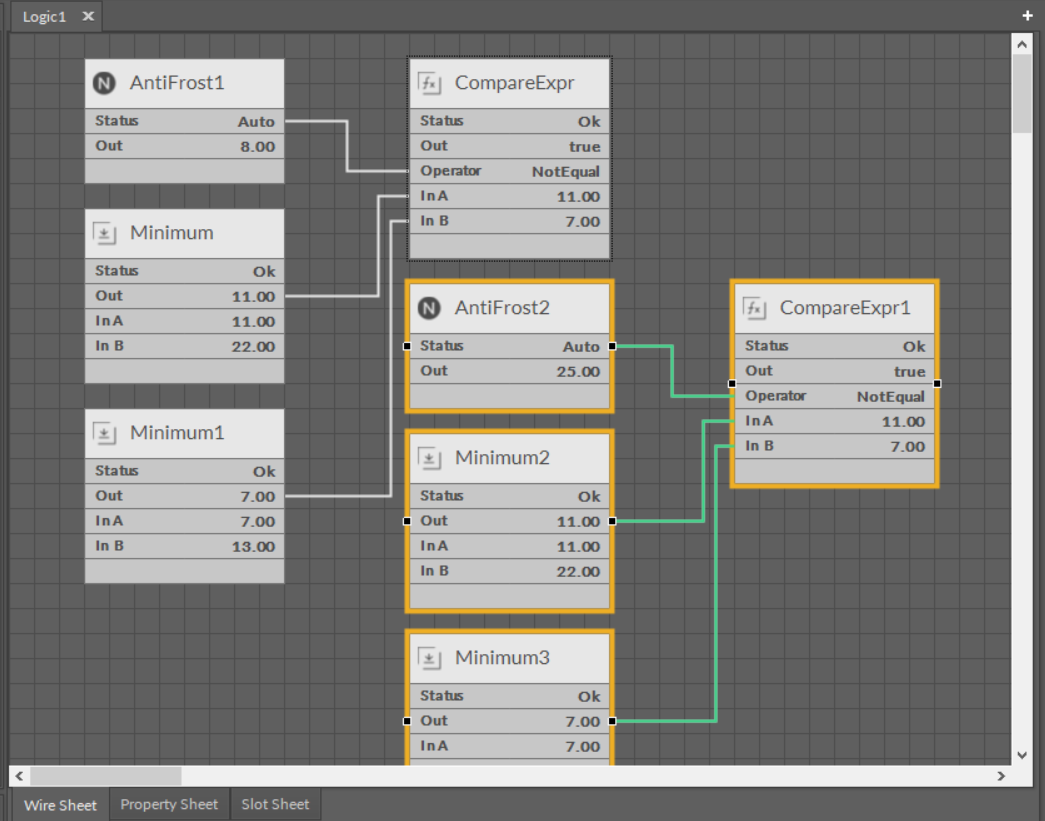Viewport: 1045px width, 821px height.
Task: Select the CompareExpr1 block title
Action: (x=845, y=307)
